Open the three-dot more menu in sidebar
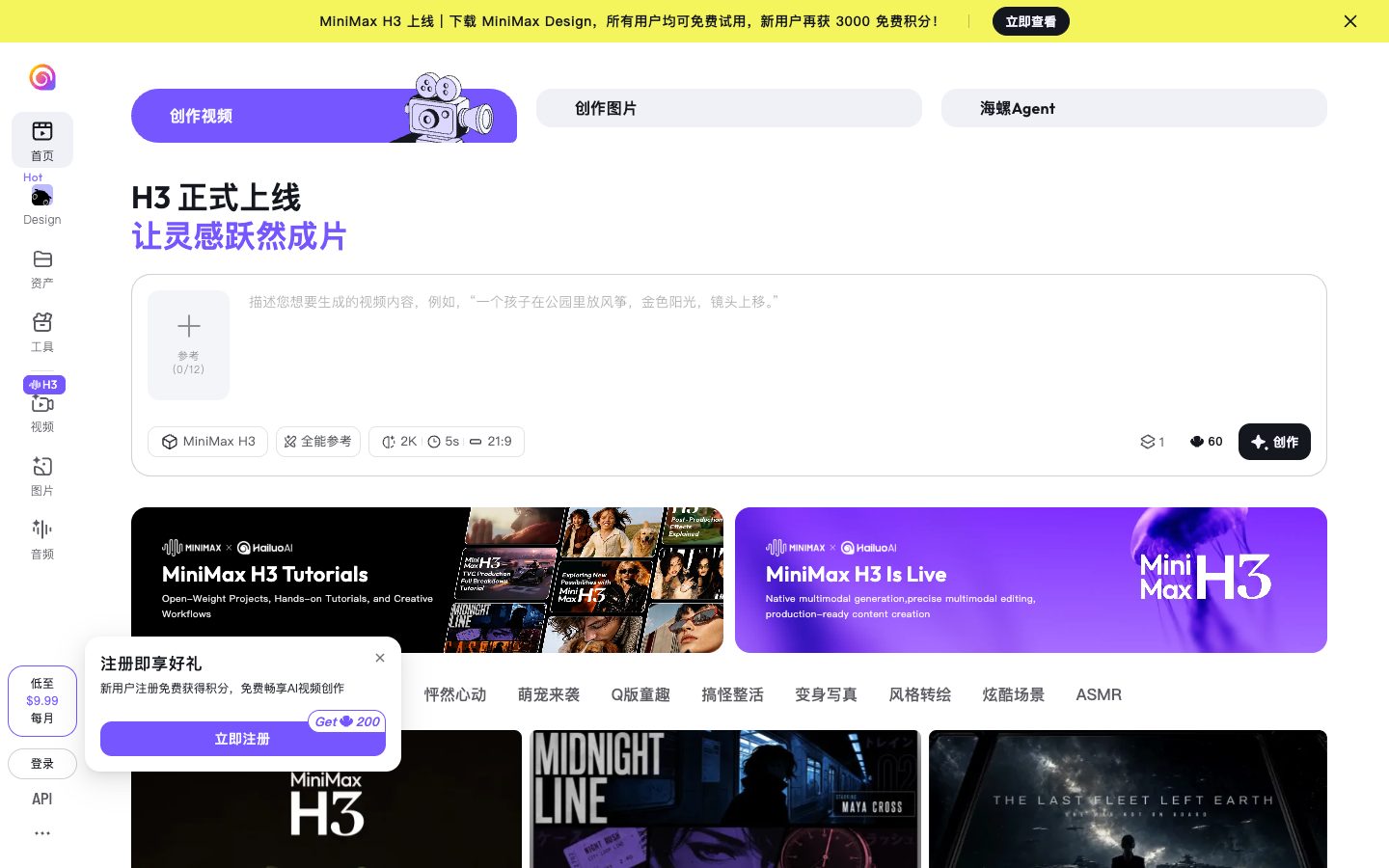Image resolution: width=1389 pixels, height=868 pixels. coord(42,833)
